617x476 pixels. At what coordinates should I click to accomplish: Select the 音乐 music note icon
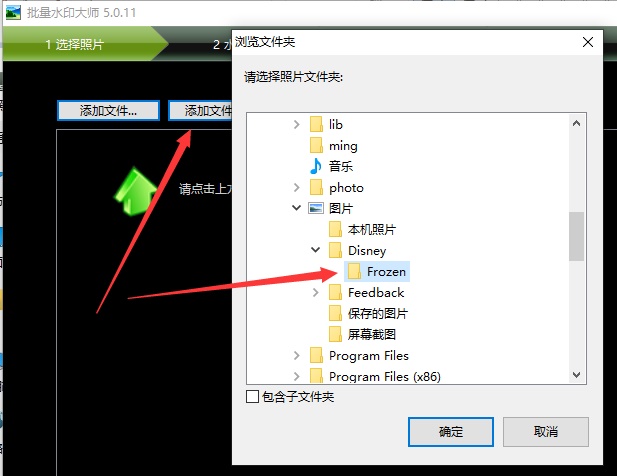point(316,166)
